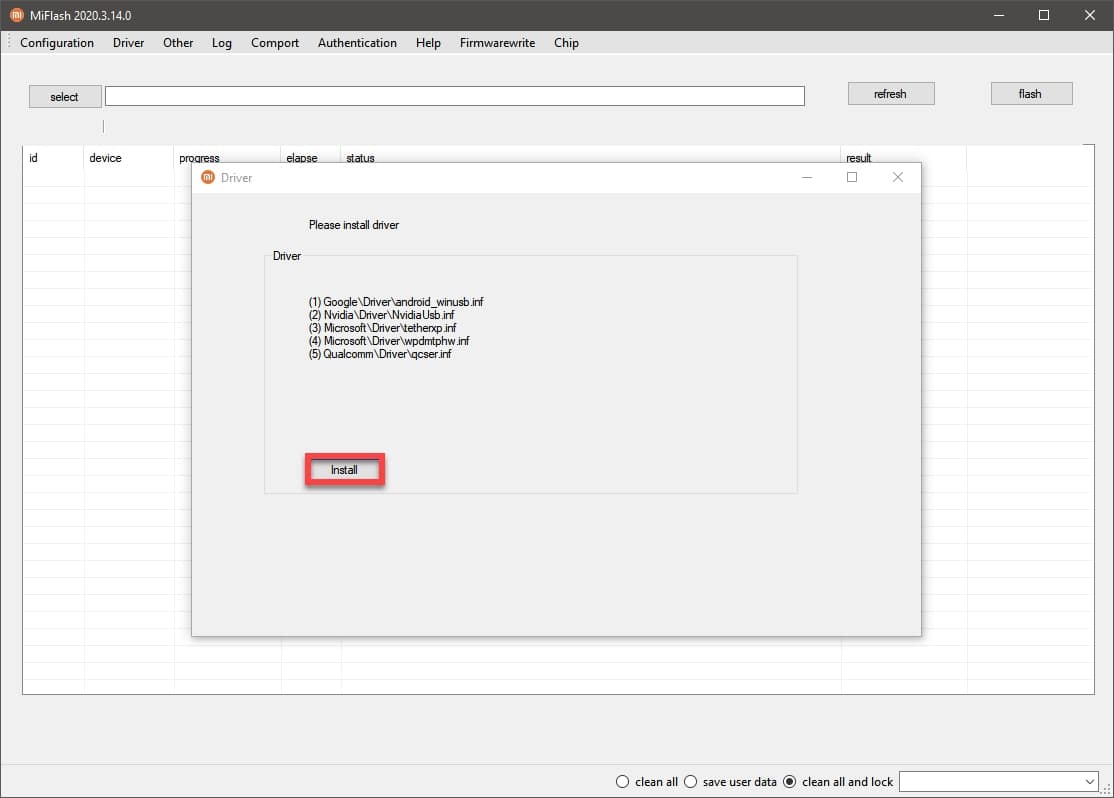Viewport: 1114px width, 798px height.
Task: Click the Qualcomm qcser.inf driver entry
Action: [x=379, y=354]
